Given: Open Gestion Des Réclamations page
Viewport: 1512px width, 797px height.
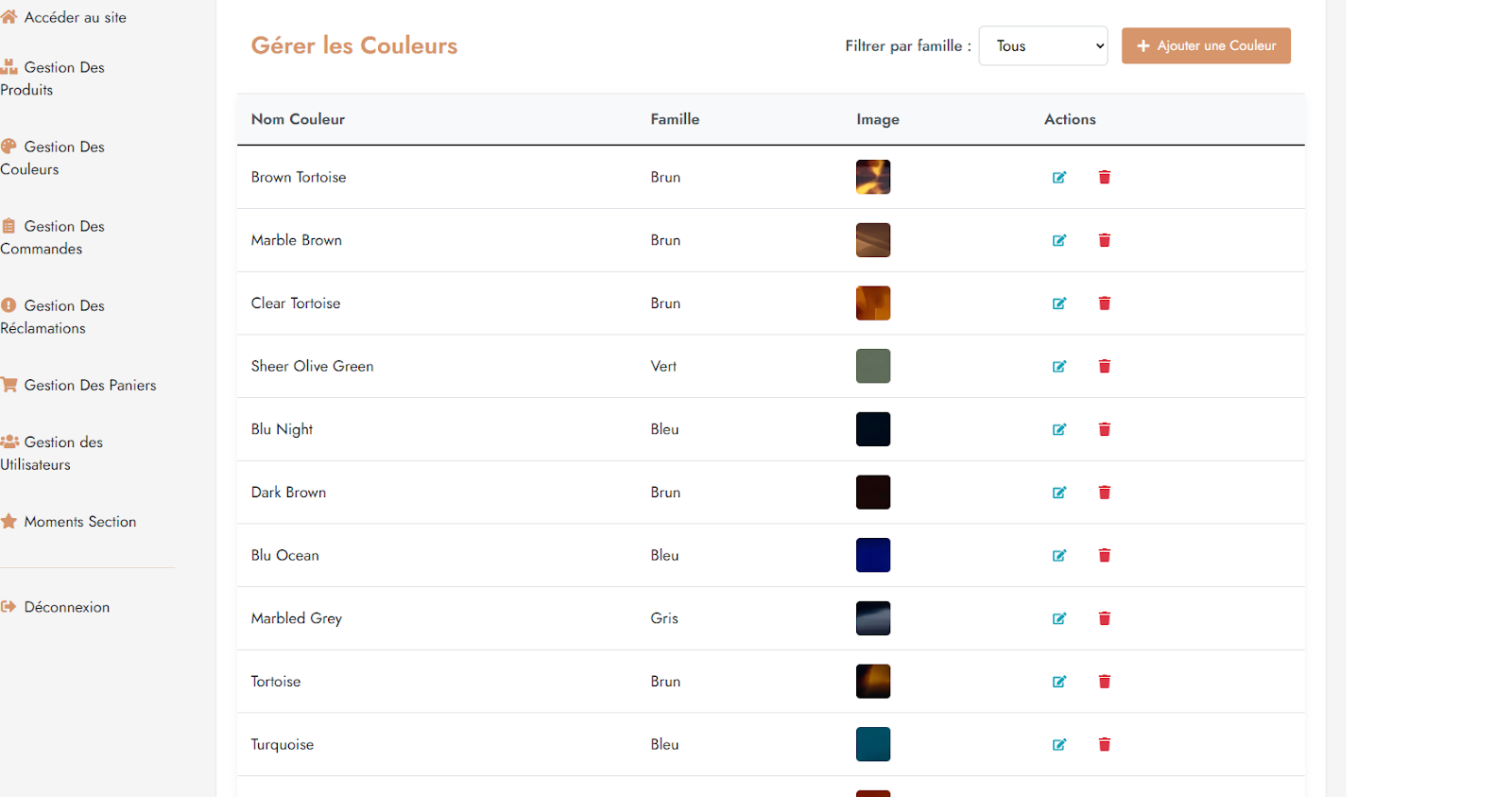Looking at the screenshot, I should pos(53,317).
